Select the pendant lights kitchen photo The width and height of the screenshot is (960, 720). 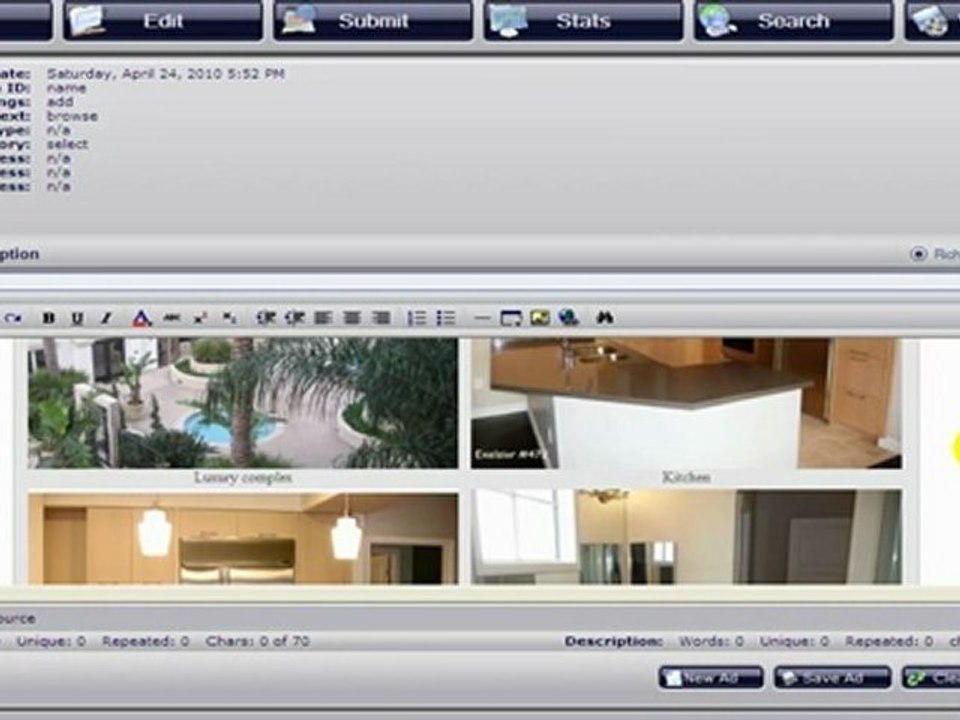[x=243, y=538]
